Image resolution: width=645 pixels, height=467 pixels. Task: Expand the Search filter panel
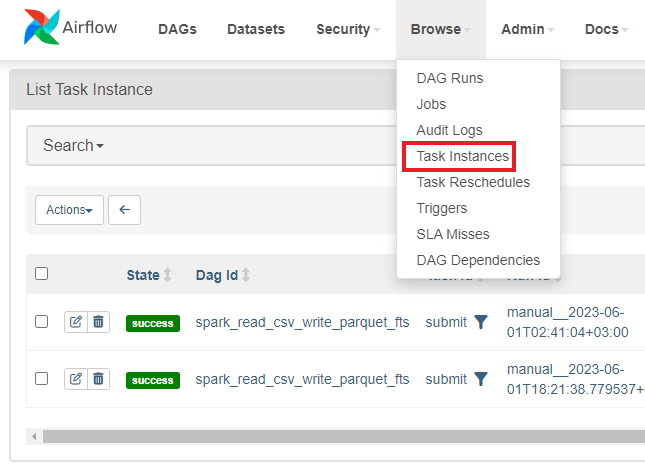coord(73,145)
